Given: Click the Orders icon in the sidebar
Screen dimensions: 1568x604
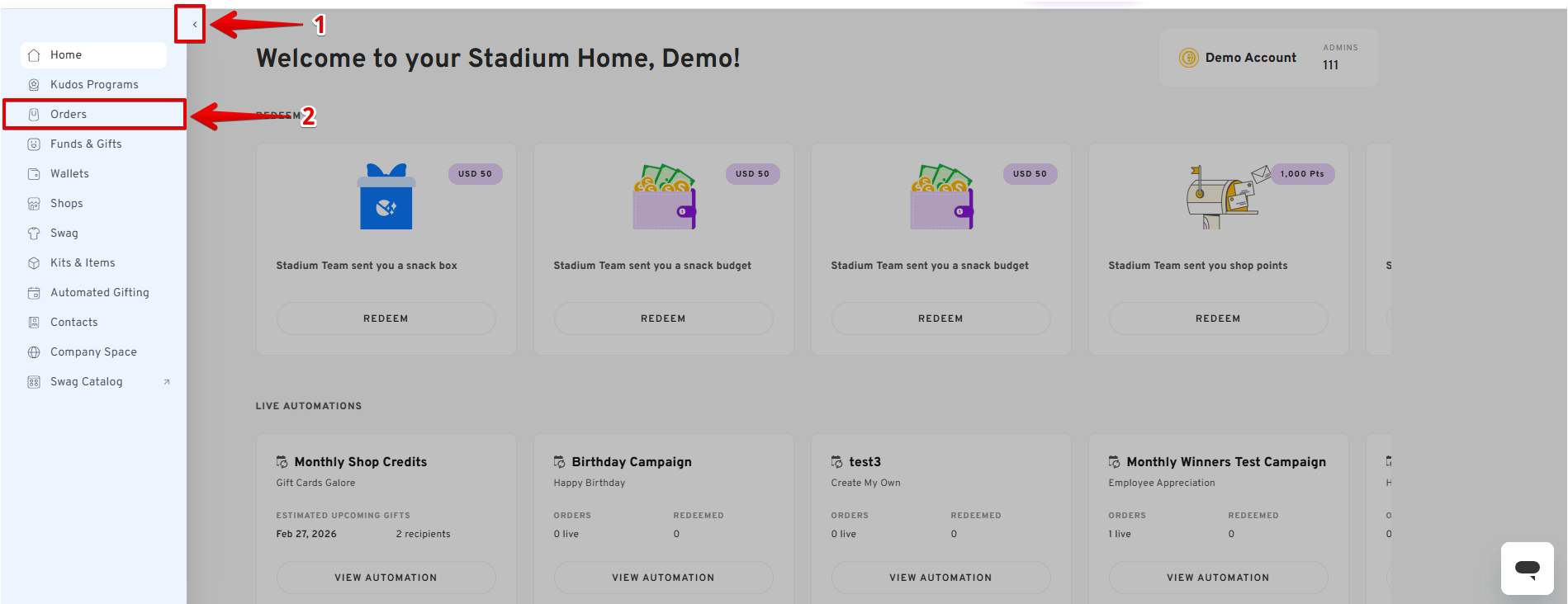Looking at the screenshot, I should [34, 115].
